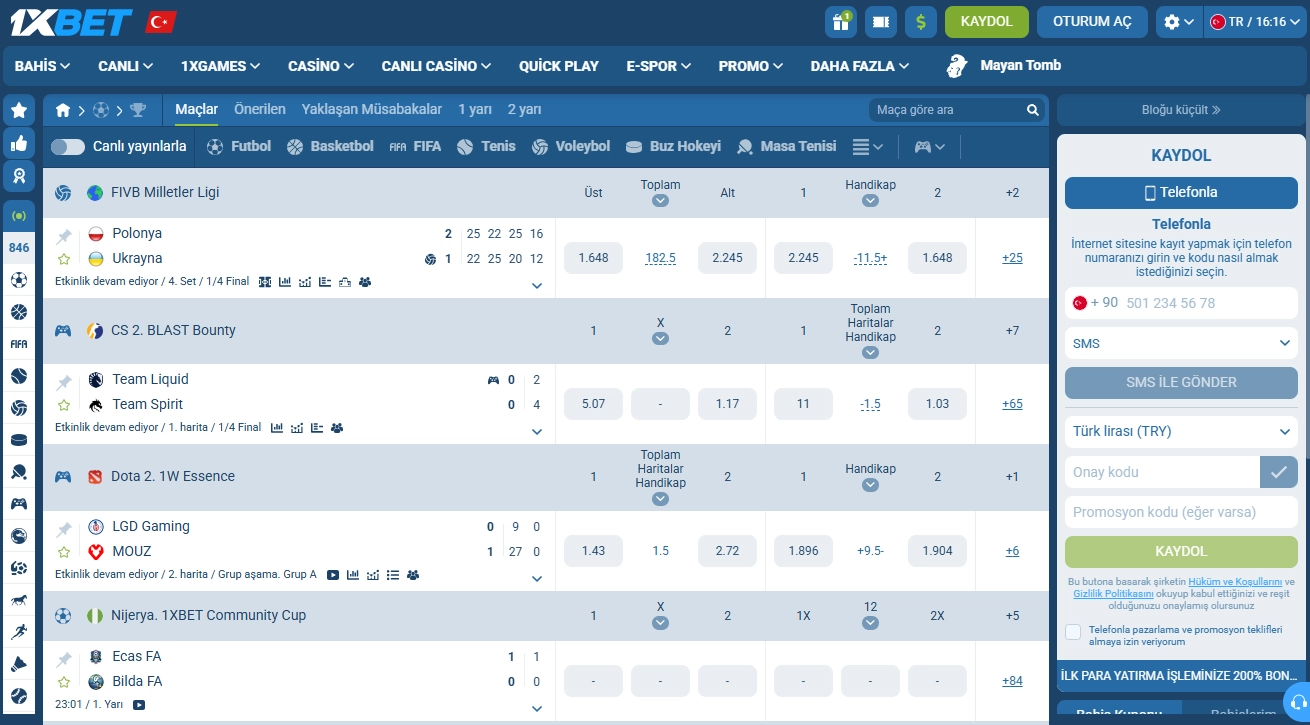1310x725 pixels.
Task: Open video stream icon for LGD Gaming match
Action: pos(333,575)
